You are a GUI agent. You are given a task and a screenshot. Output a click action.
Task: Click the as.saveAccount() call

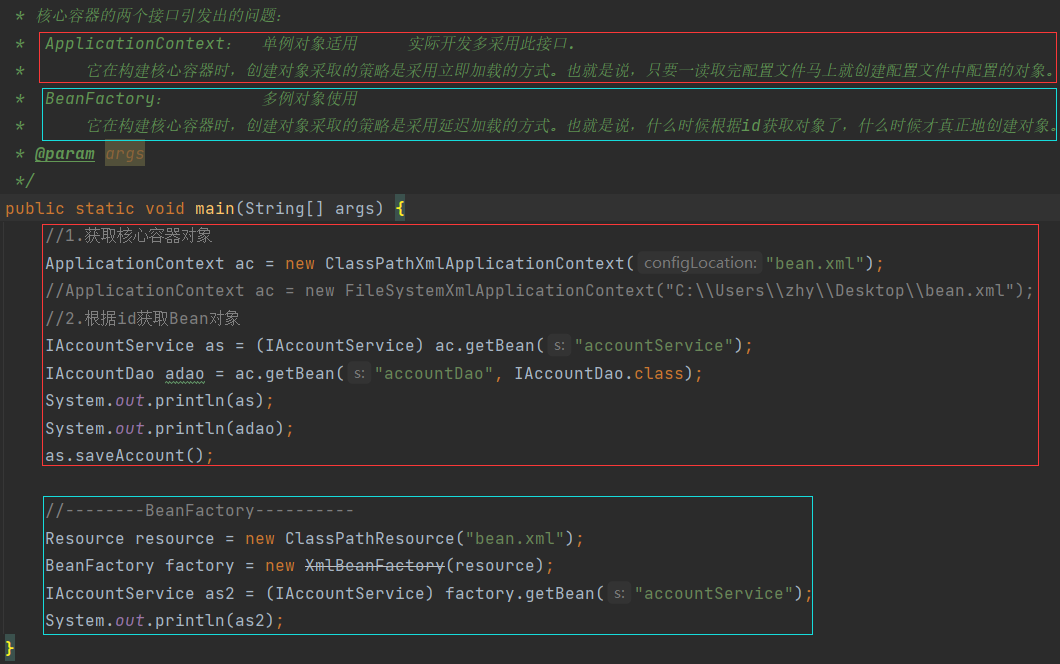coord(129,456)
